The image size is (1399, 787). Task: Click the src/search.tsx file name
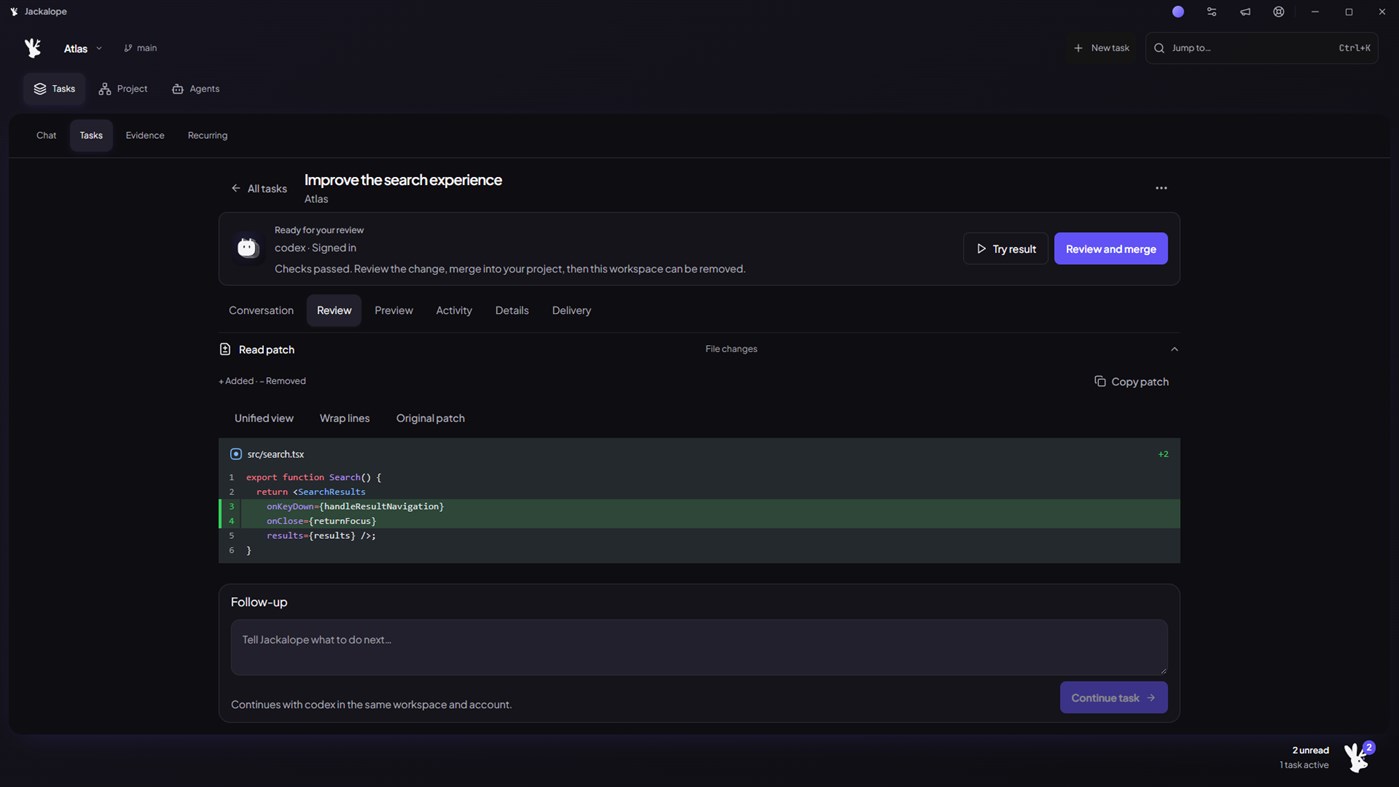click(276, 454)
